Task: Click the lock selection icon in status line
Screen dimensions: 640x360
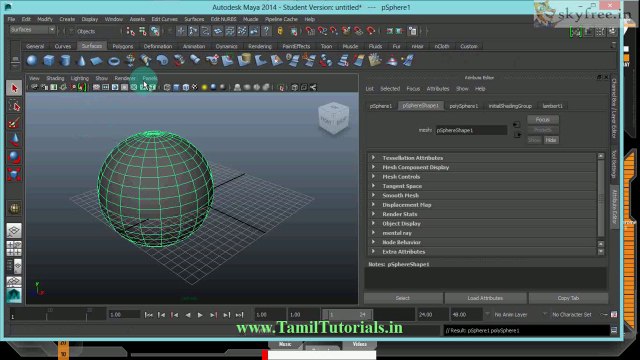Action: [x=280, y=31]
